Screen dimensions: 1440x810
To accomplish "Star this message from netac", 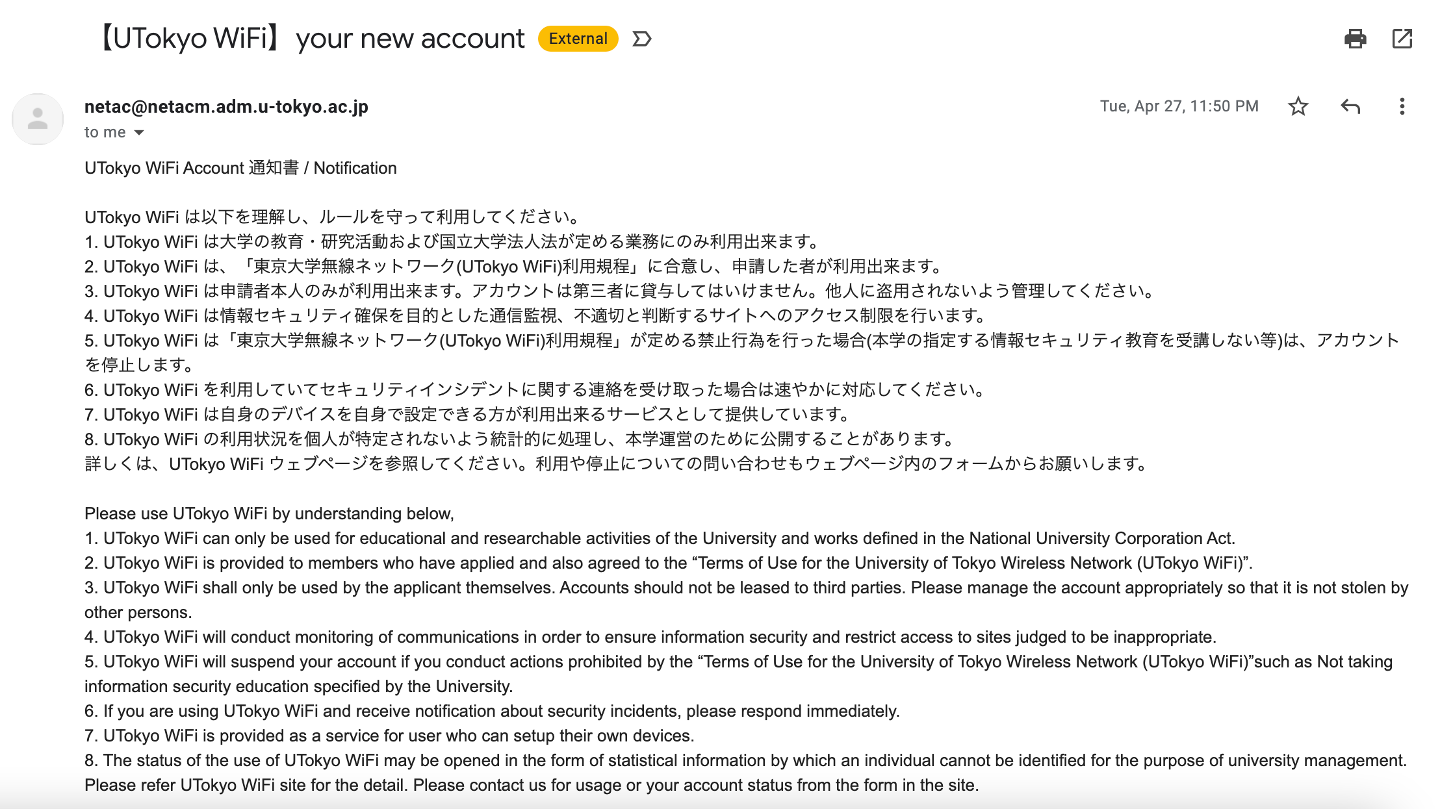I will 1298,106.
